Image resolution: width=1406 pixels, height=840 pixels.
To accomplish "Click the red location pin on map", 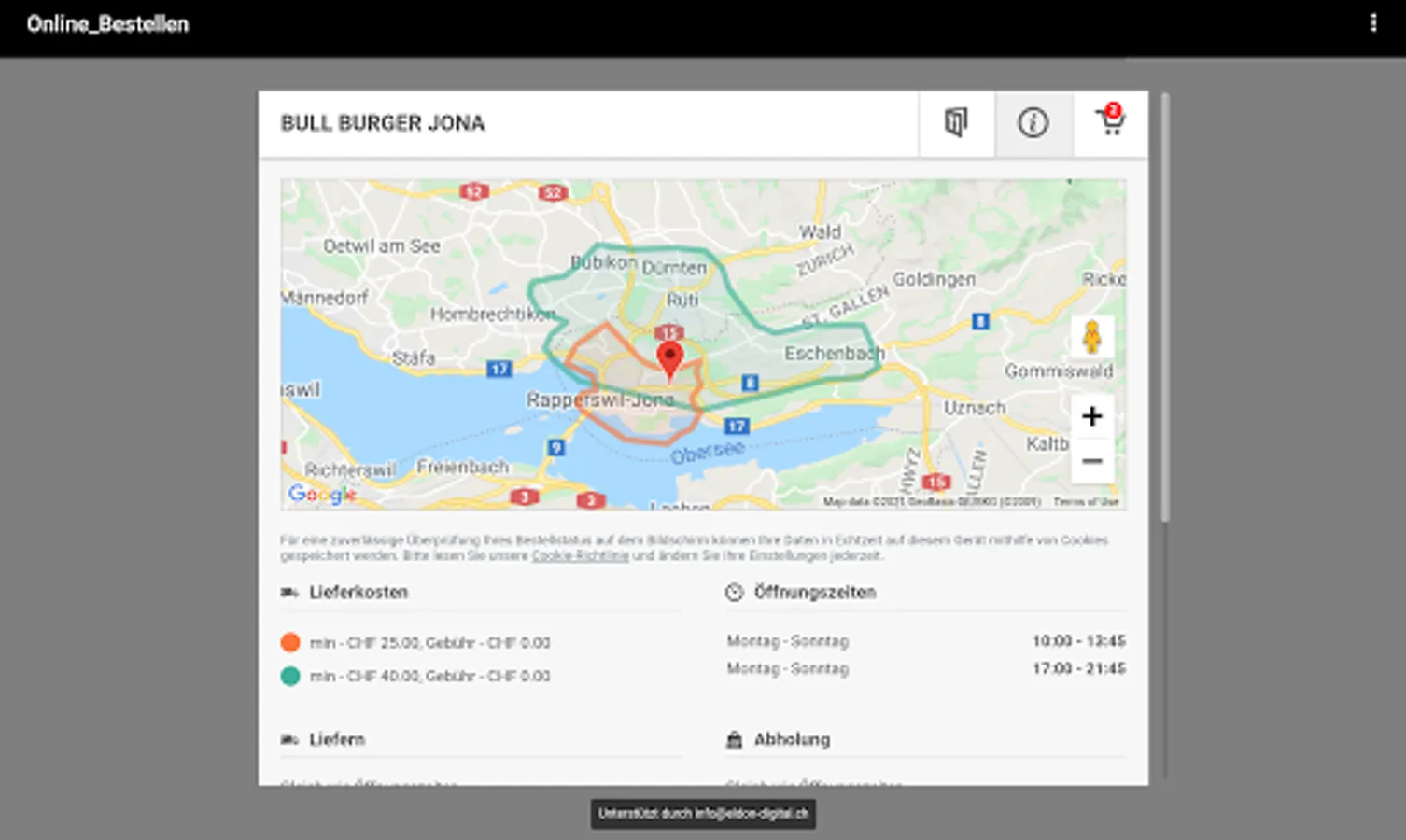I will pyautogui.click(x=669, y=359).
